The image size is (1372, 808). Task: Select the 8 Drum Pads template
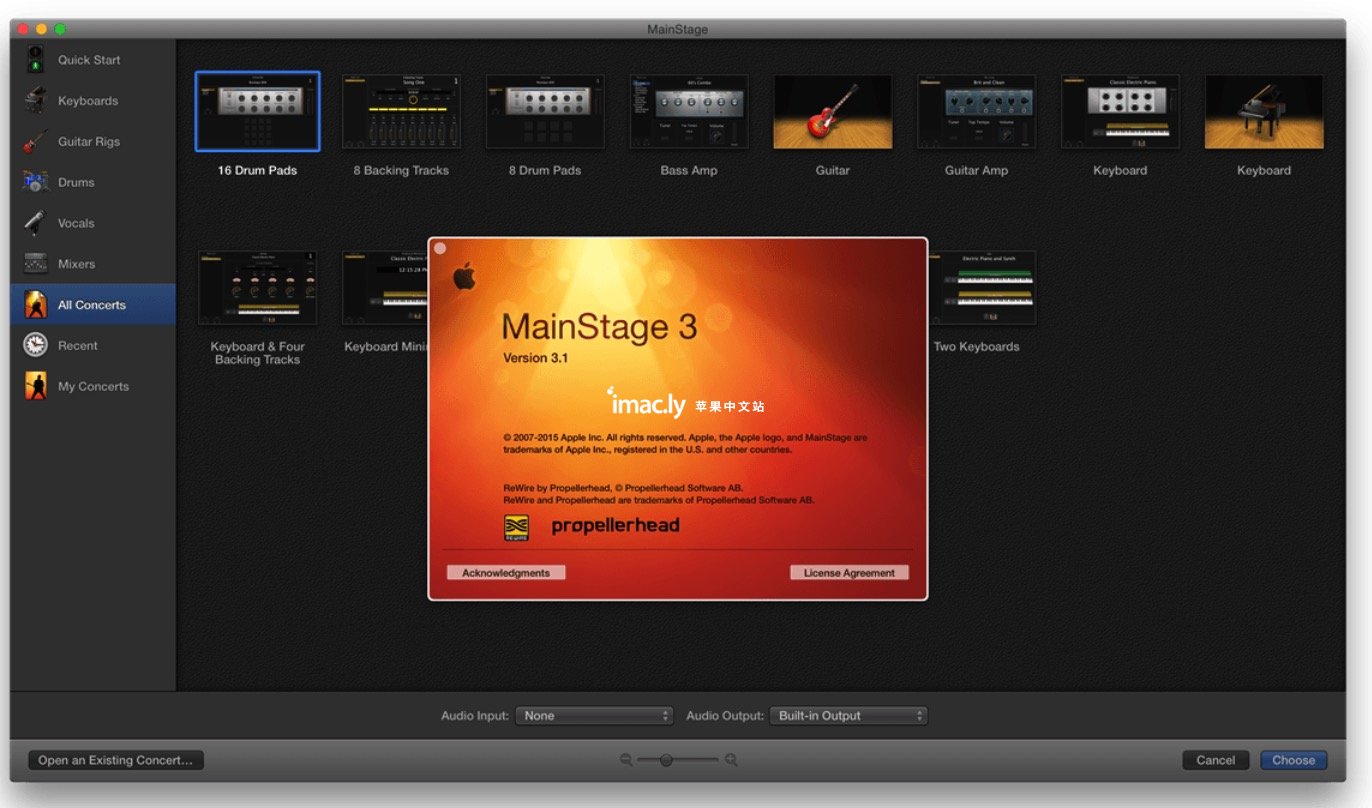point(545,112)
